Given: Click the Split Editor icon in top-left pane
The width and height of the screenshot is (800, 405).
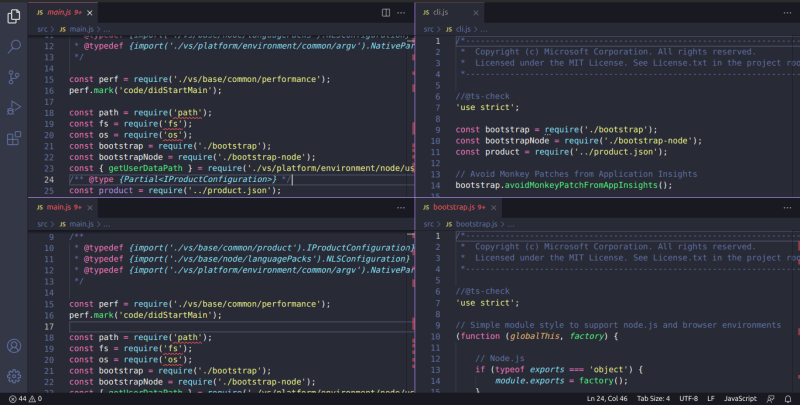Looking at the screenshot, I should pyautogui.click(x=386, y=13).
